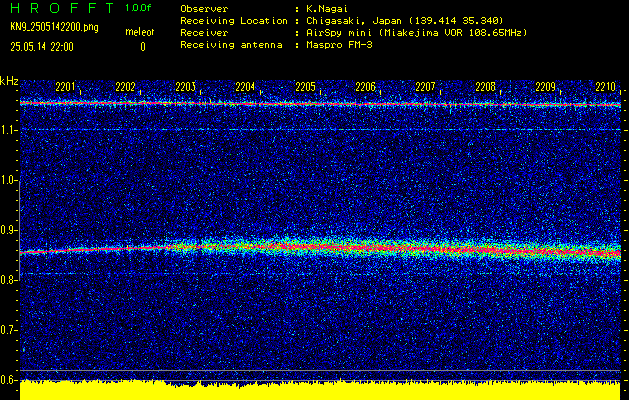This screenshot has width=629, height=400.
Task: Click the HROFFT program title
Action: (63, 8)
